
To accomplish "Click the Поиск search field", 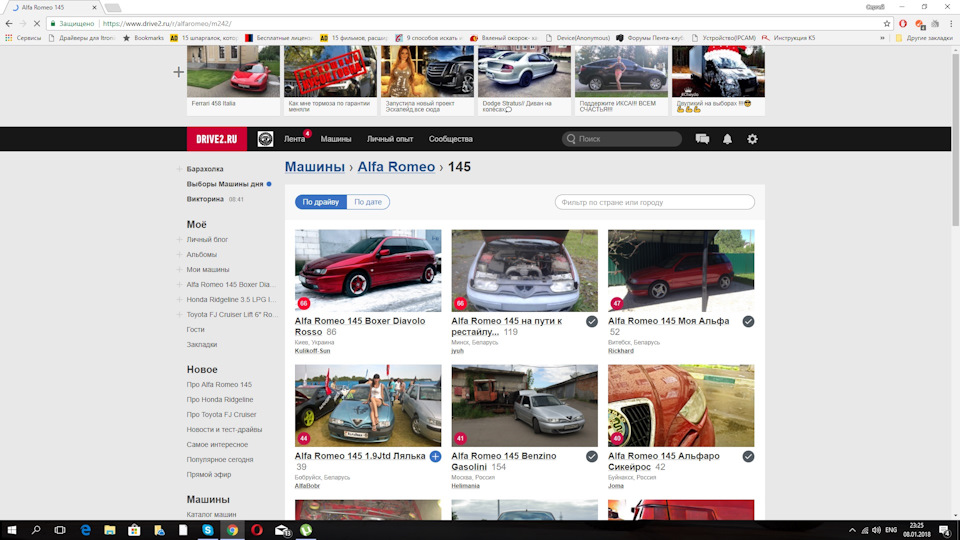I will (622, 139).
